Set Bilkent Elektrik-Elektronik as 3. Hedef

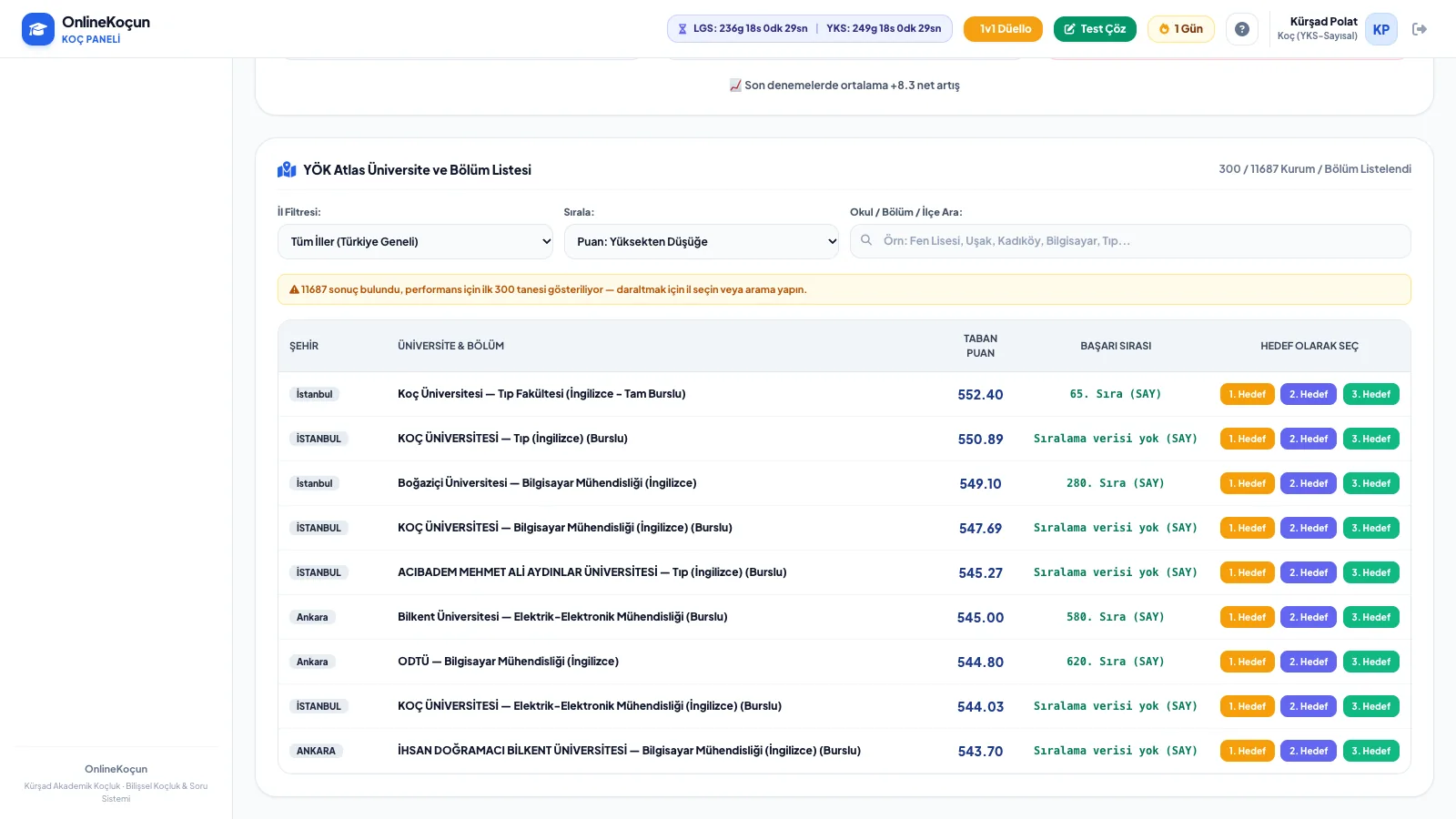tap(1371, 617)
